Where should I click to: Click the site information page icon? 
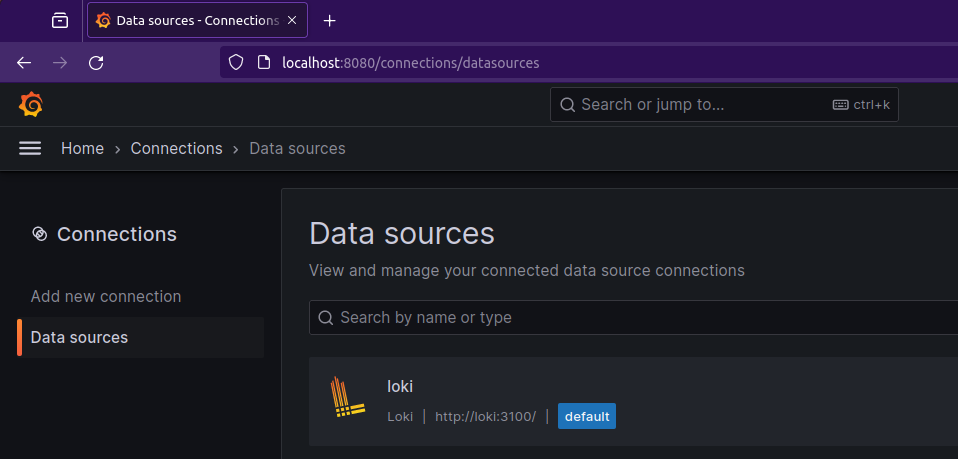[264, 62]
